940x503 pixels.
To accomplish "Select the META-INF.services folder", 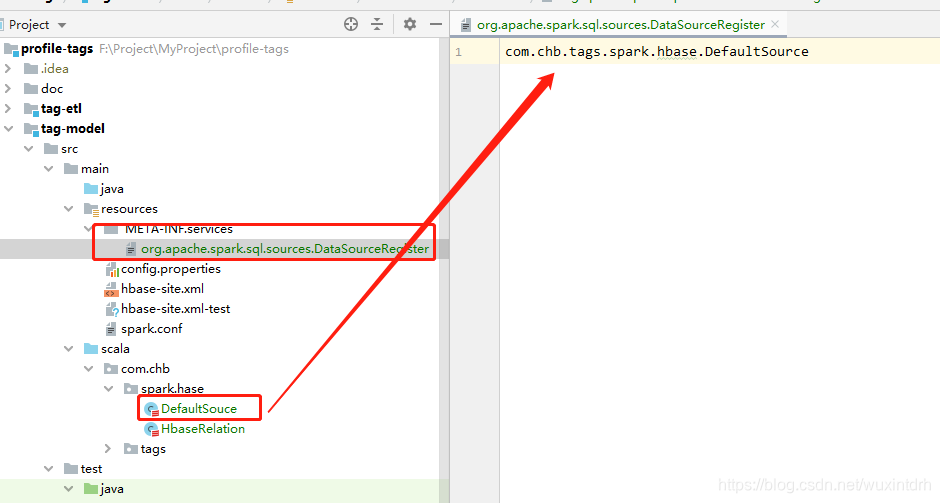I will point(179,229).
